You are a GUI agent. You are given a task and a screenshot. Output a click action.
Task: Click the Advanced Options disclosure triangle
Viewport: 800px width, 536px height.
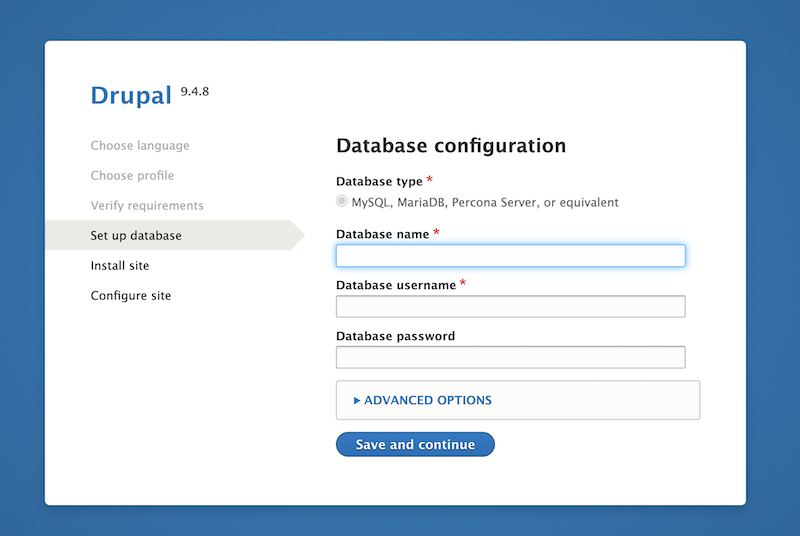[357, 401]
